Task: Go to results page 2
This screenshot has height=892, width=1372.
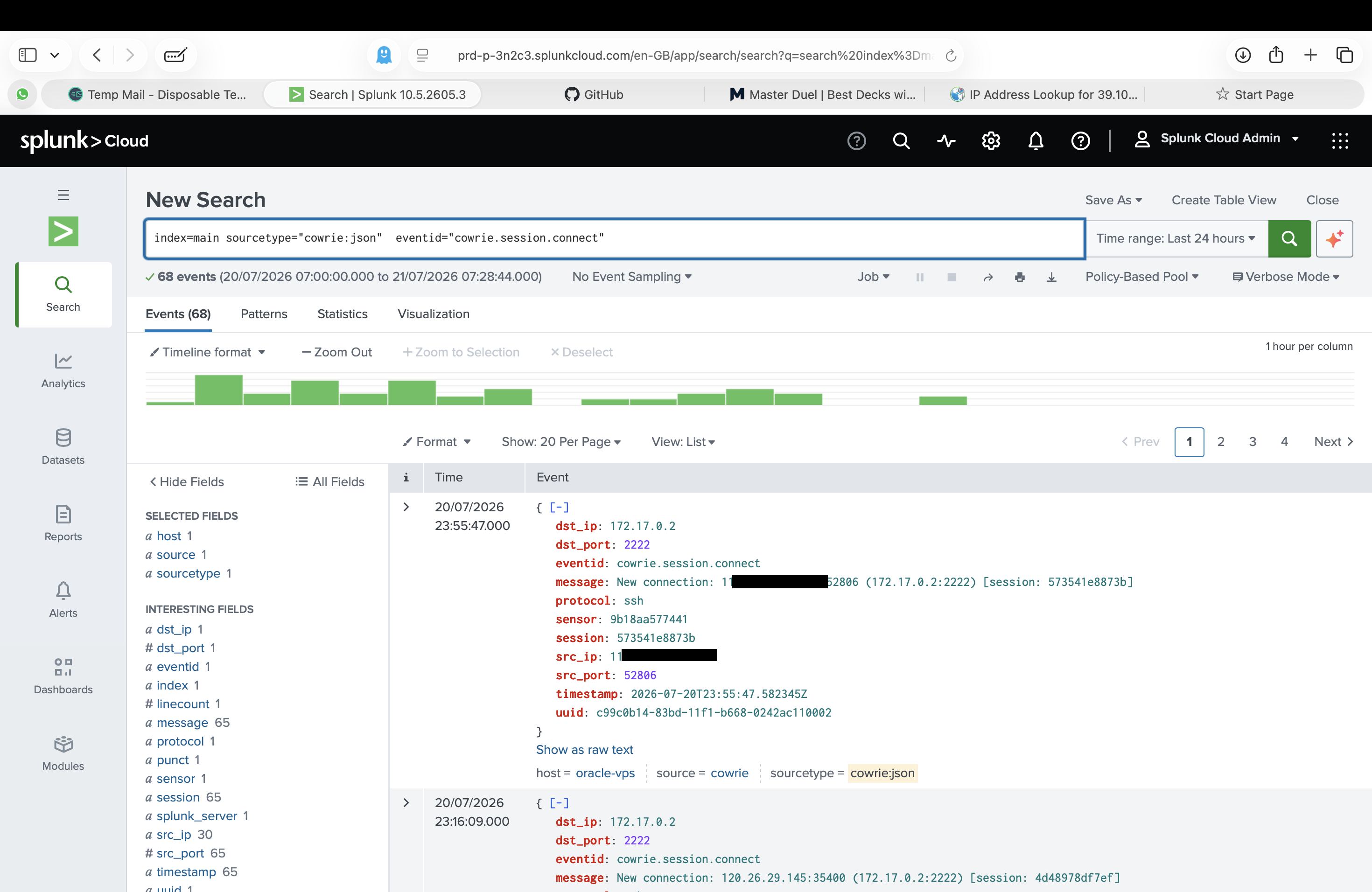Action: tap(1220, 442)
